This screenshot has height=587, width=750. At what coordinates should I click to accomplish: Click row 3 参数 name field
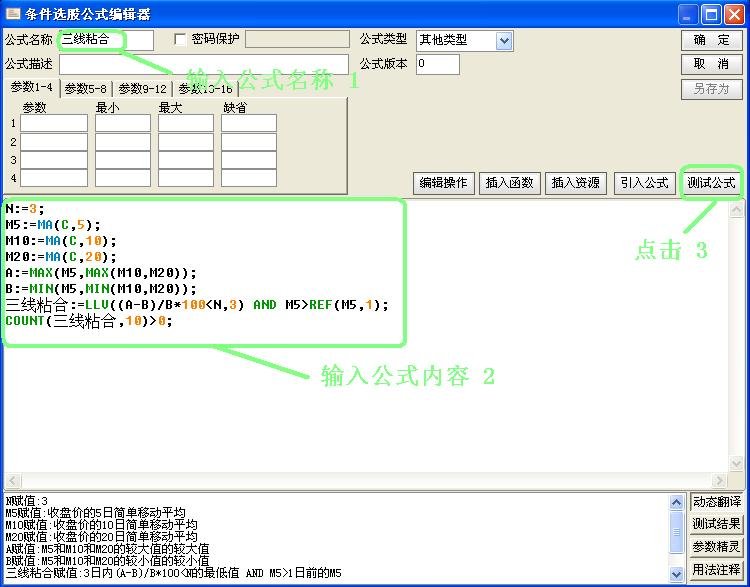click(x=54, y=160)
